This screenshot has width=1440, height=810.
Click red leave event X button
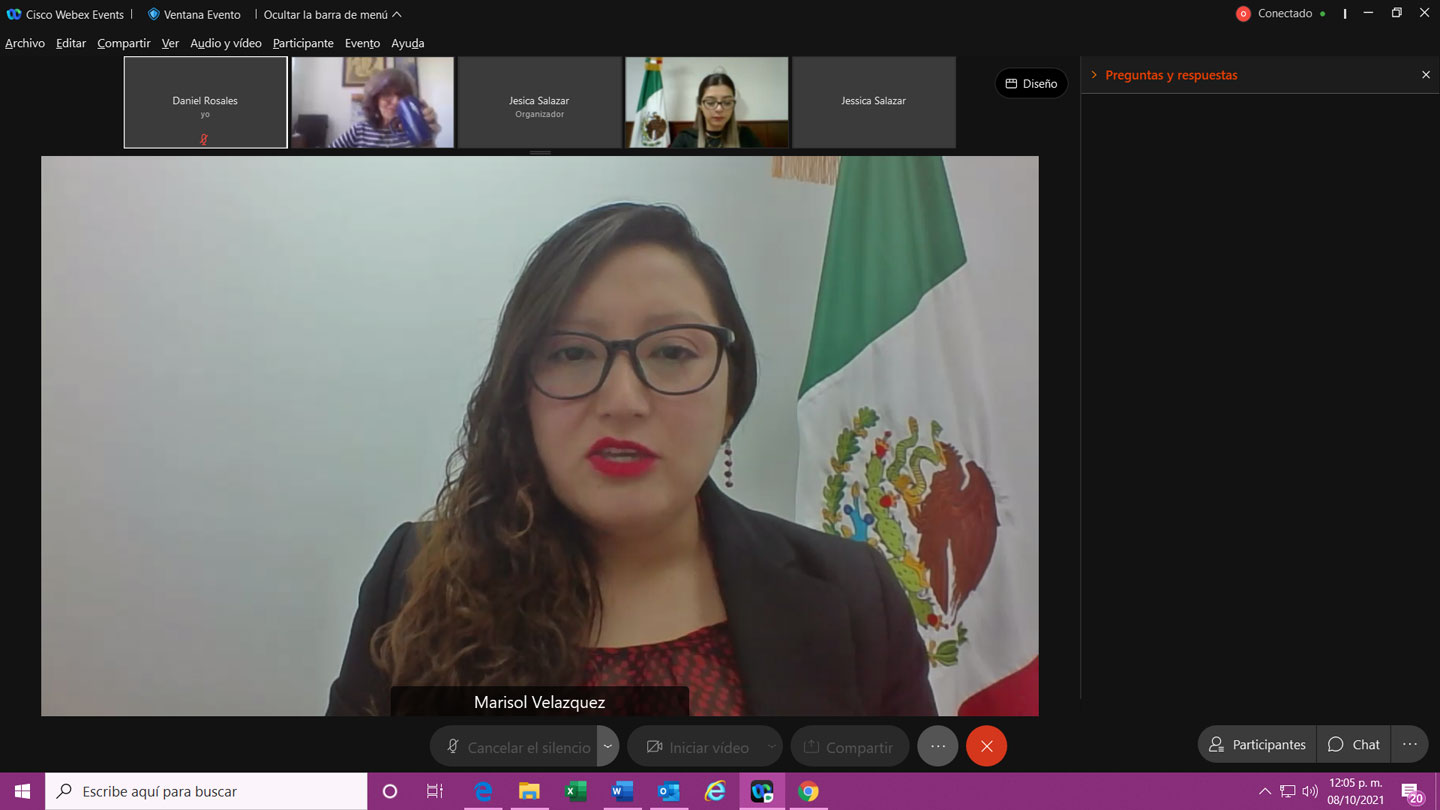(986, 746)
